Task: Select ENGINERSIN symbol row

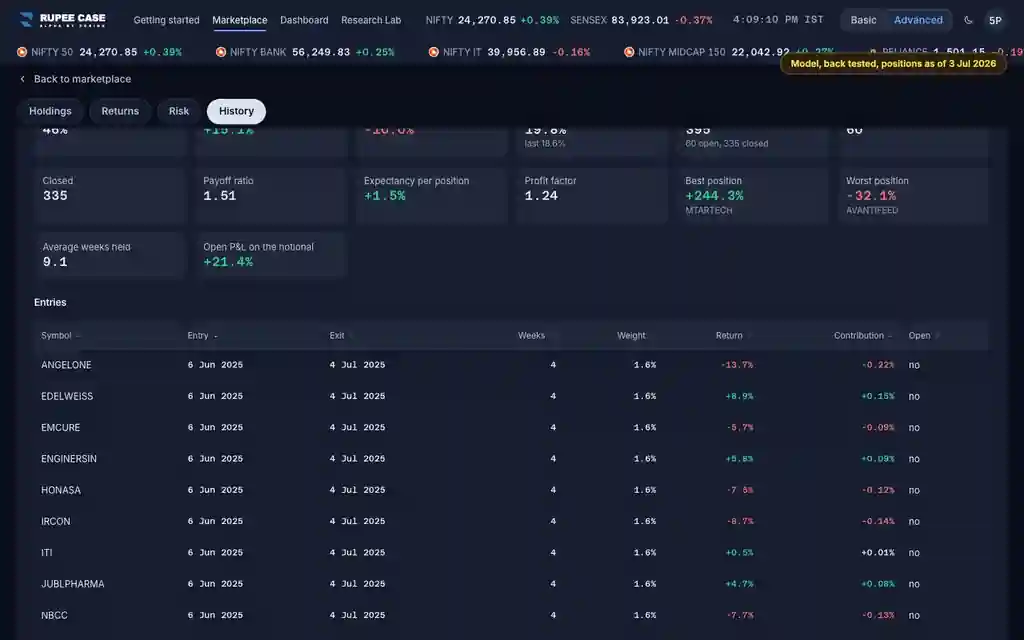Action: (x=511, y=459)
